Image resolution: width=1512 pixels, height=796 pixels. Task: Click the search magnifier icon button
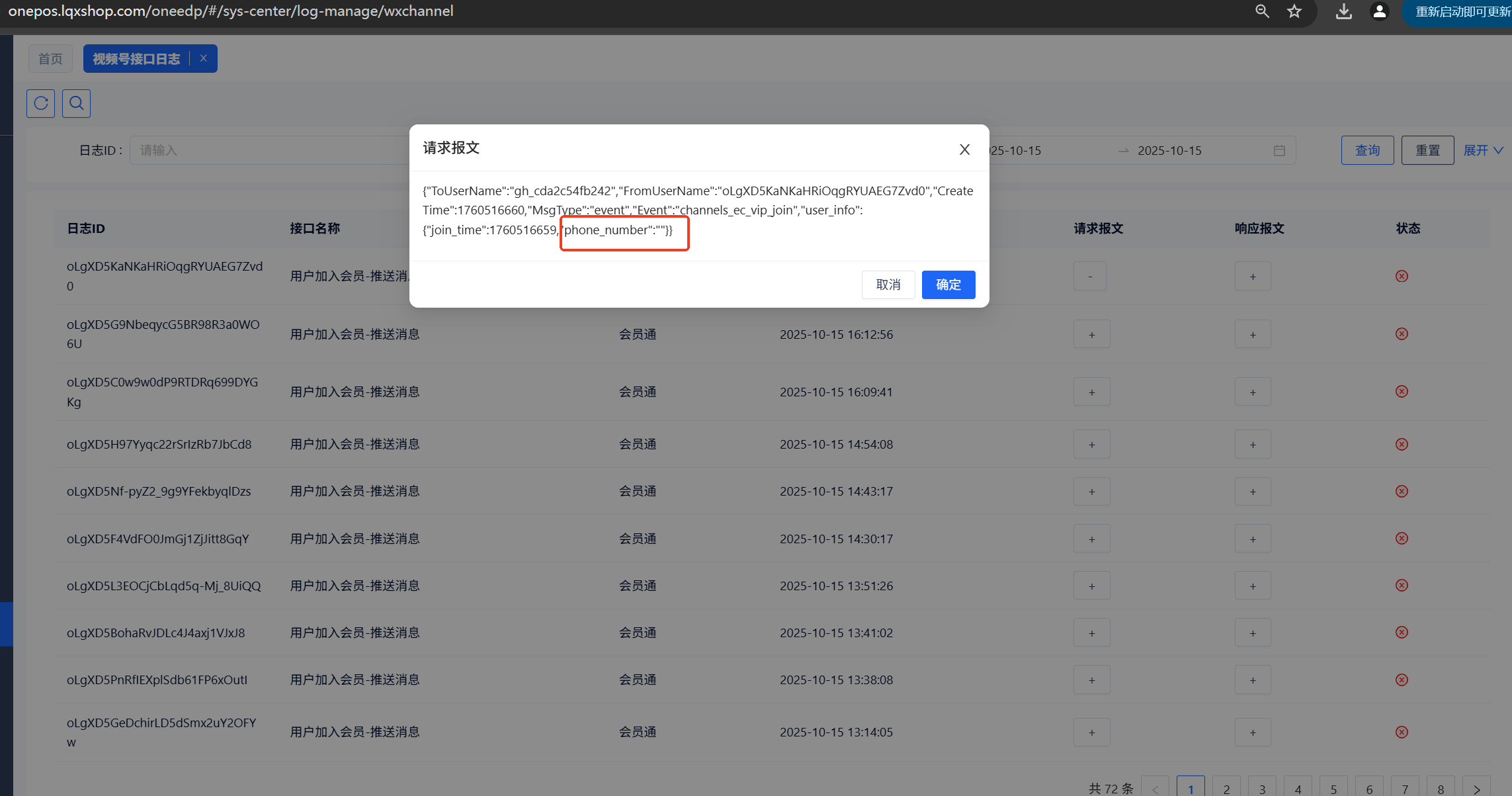(77, 103)
